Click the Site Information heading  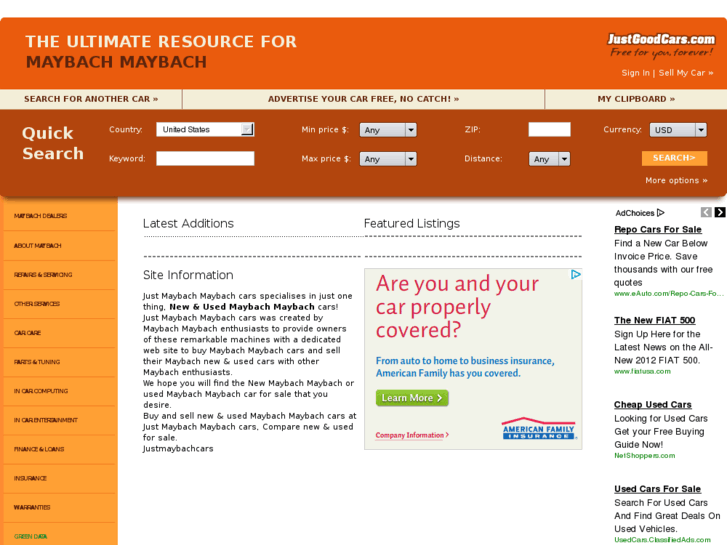pos(188,275)
